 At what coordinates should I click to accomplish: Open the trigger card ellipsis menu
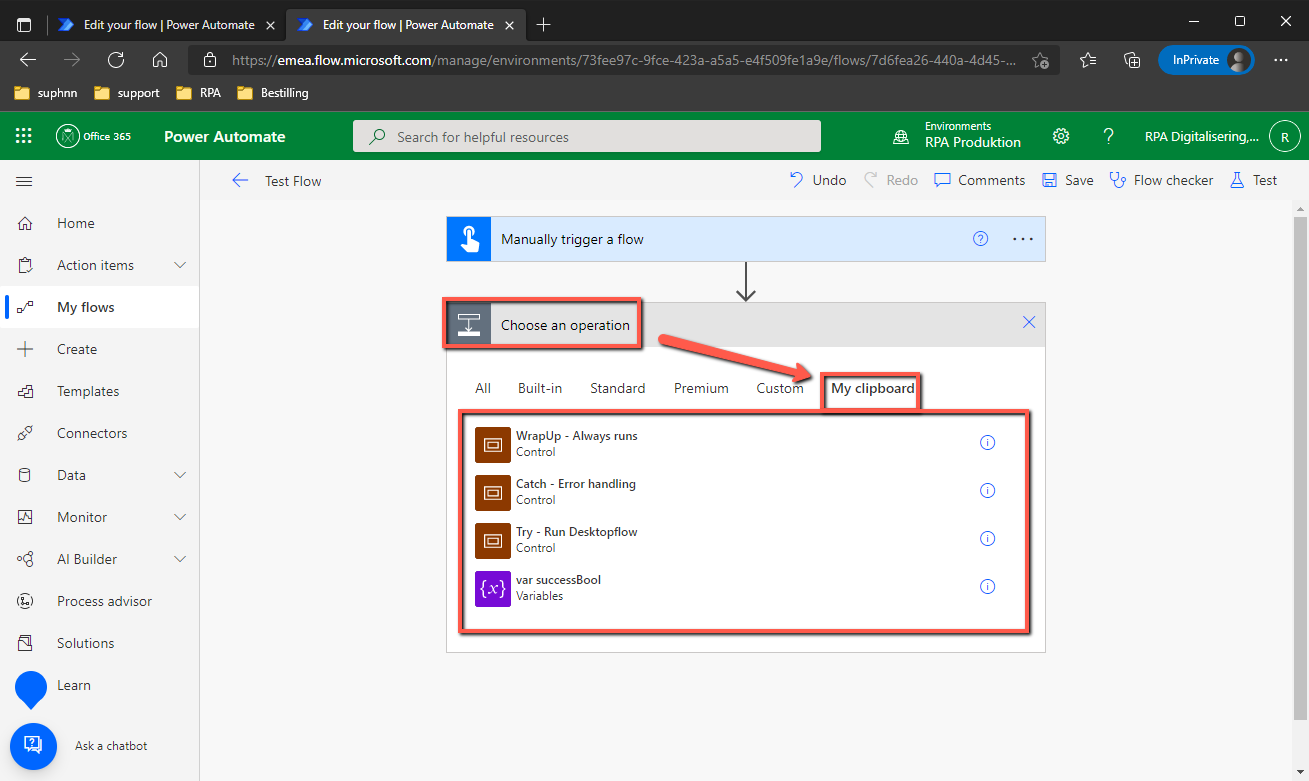[1022, 239]
